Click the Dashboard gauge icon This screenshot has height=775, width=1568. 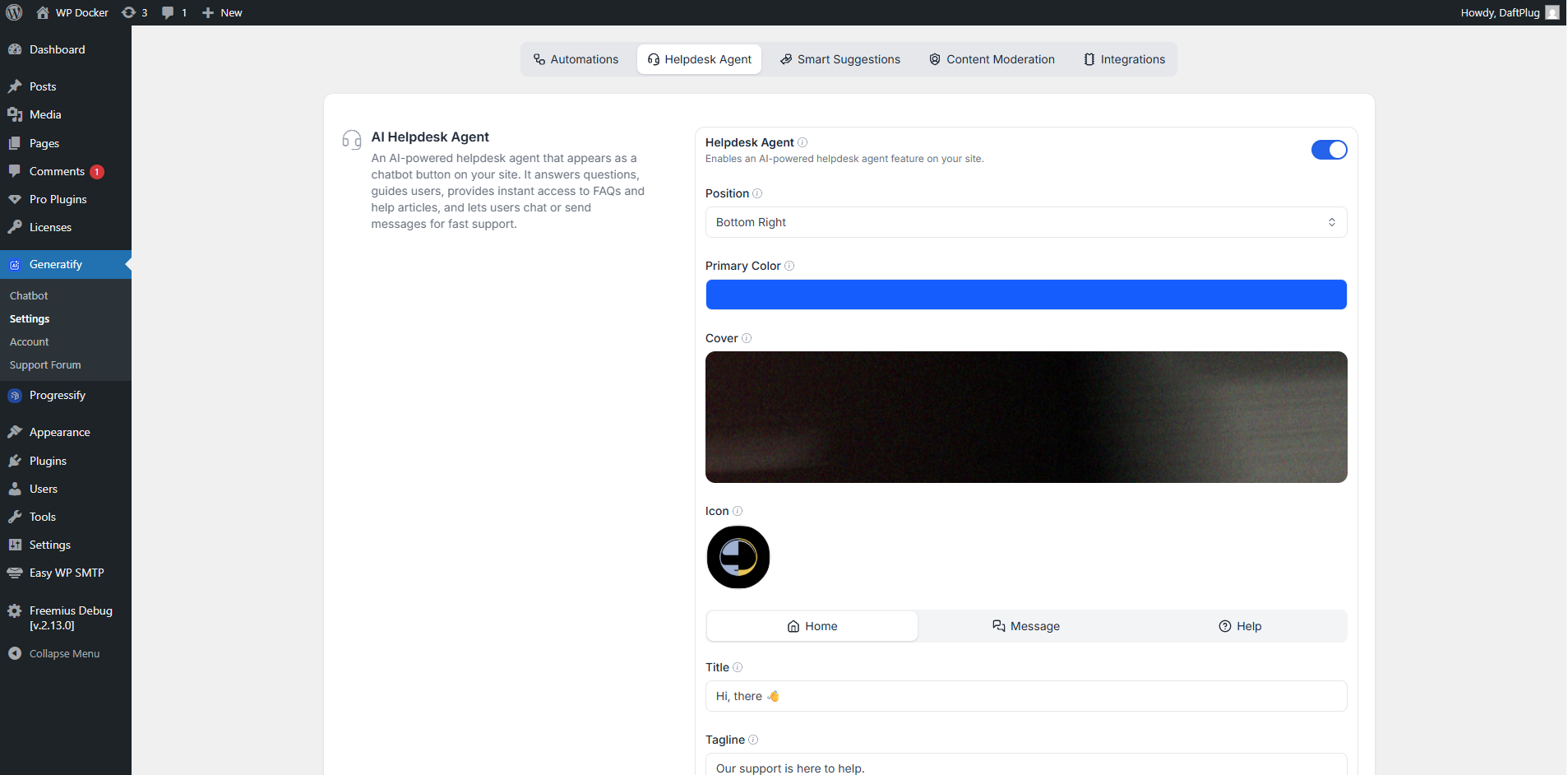(x=15, y=49)
